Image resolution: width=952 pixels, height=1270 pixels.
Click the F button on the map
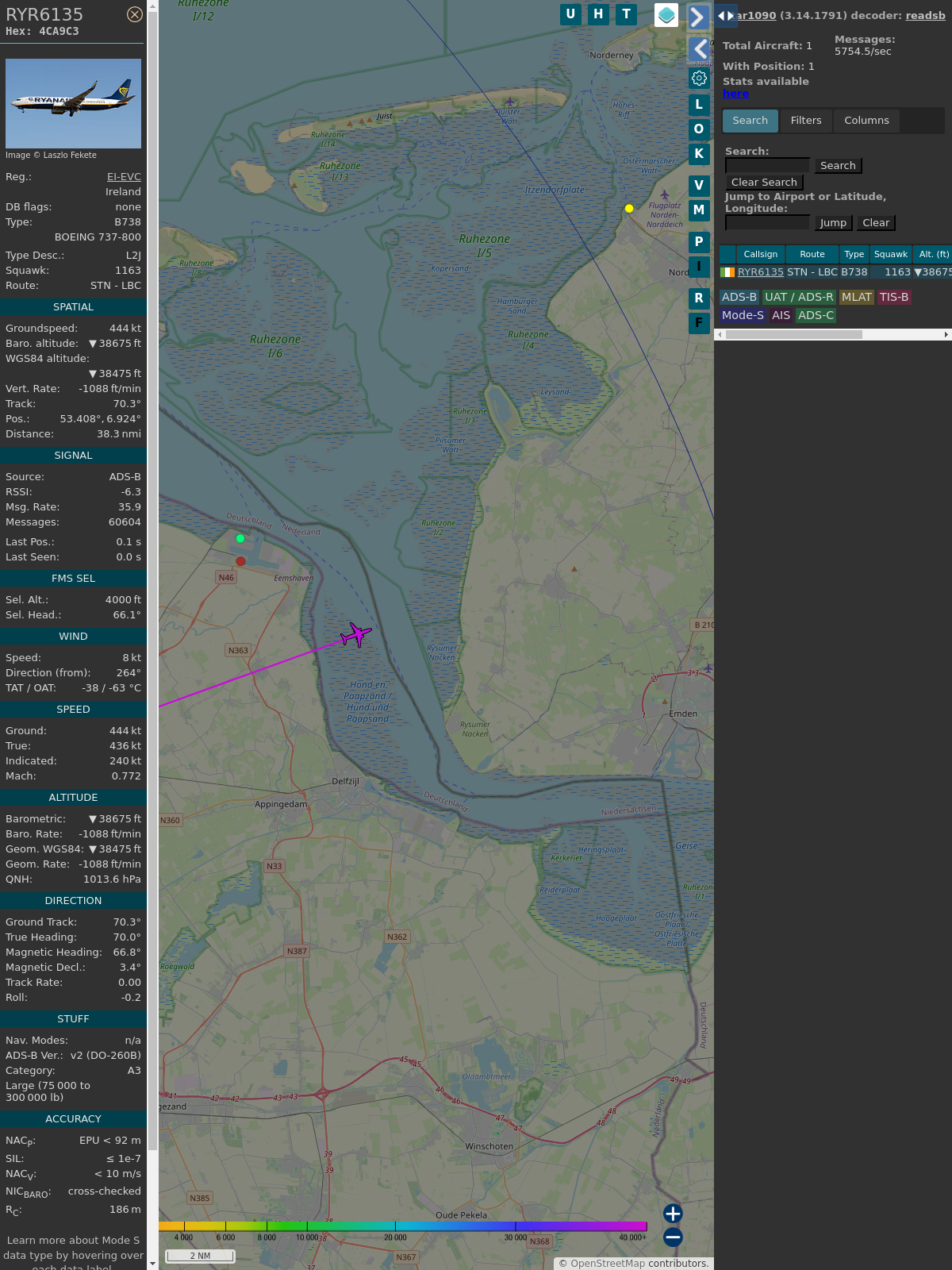pos(699,322)
